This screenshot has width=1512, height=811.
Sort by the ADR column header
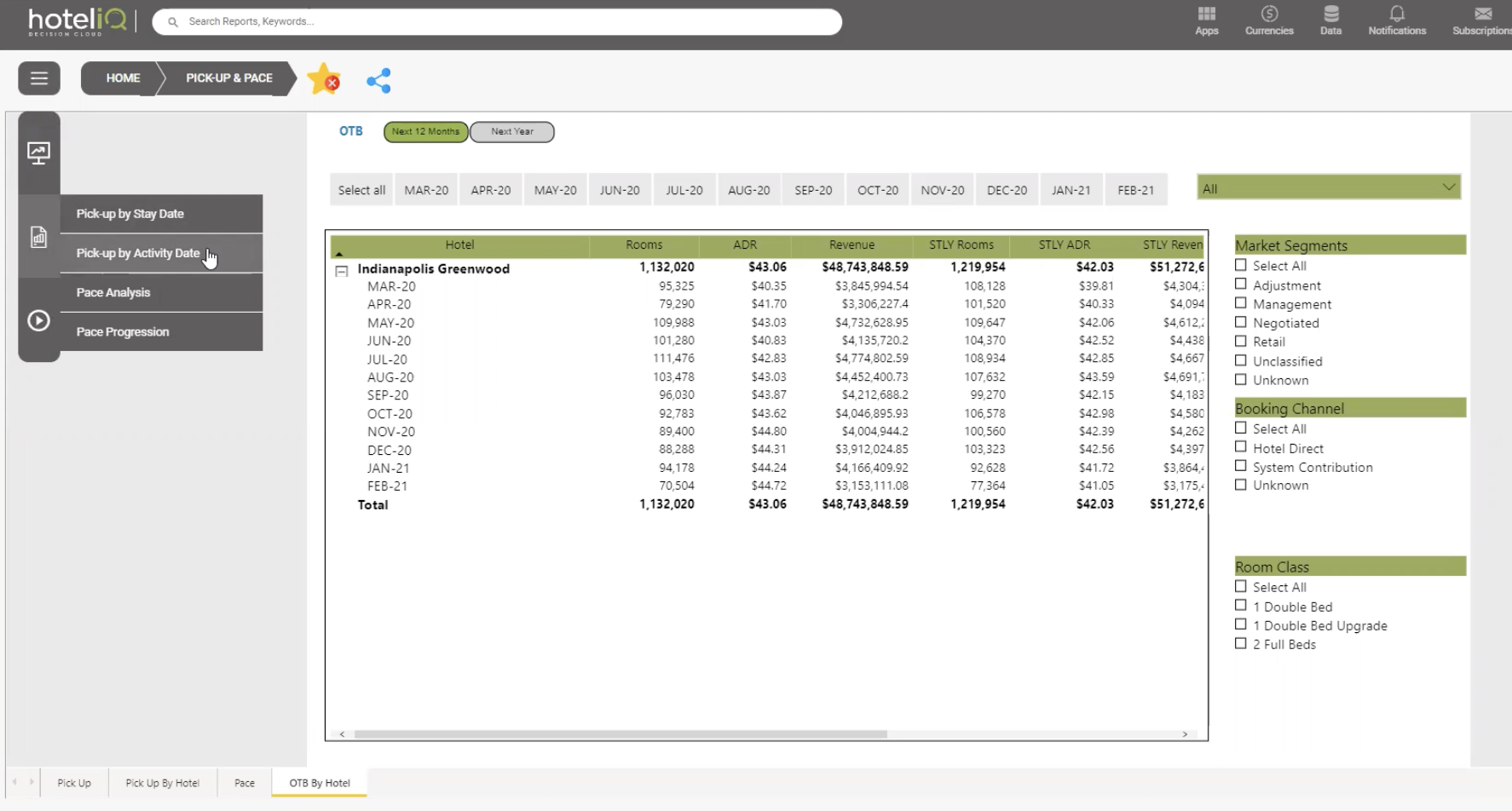[x=745, y=245]
